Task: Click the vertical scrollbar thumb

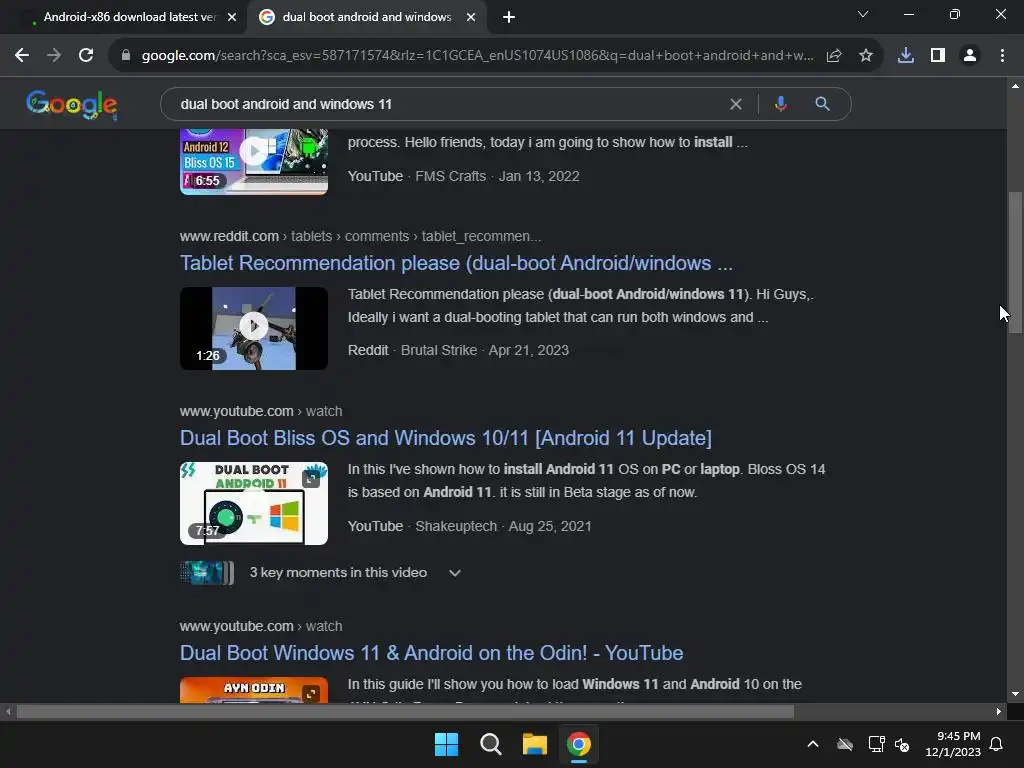Action: 1015,263
